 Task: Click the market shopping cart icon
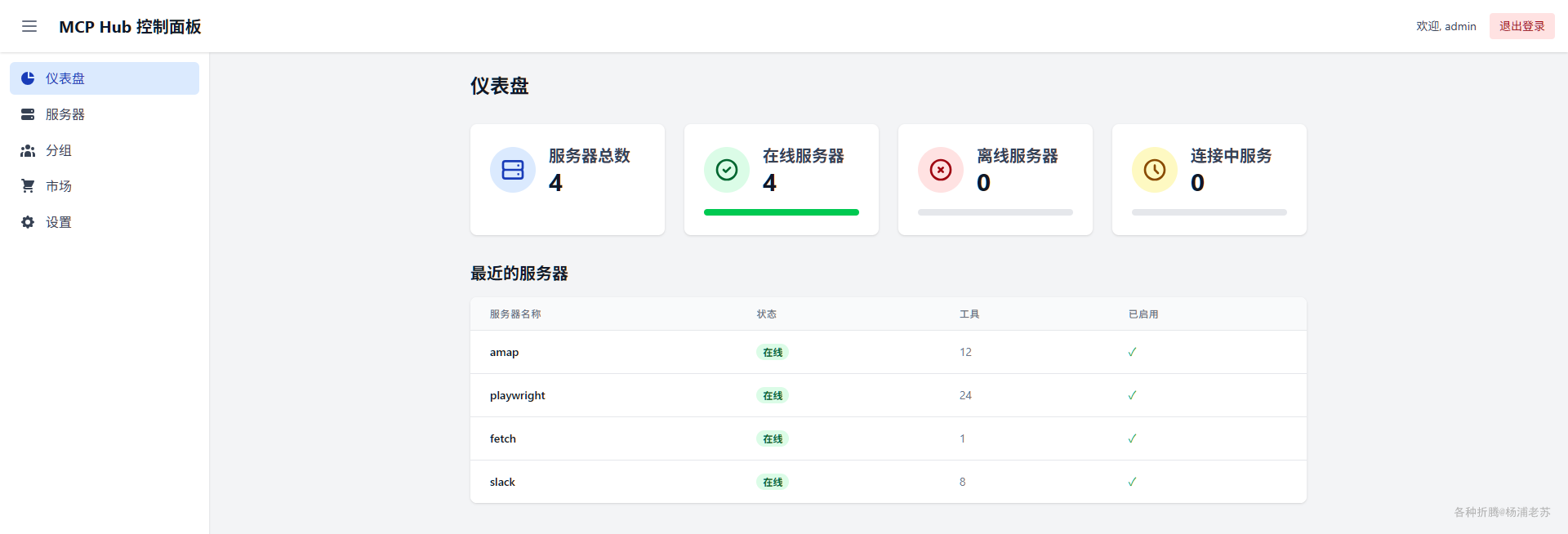pos(28,186)
